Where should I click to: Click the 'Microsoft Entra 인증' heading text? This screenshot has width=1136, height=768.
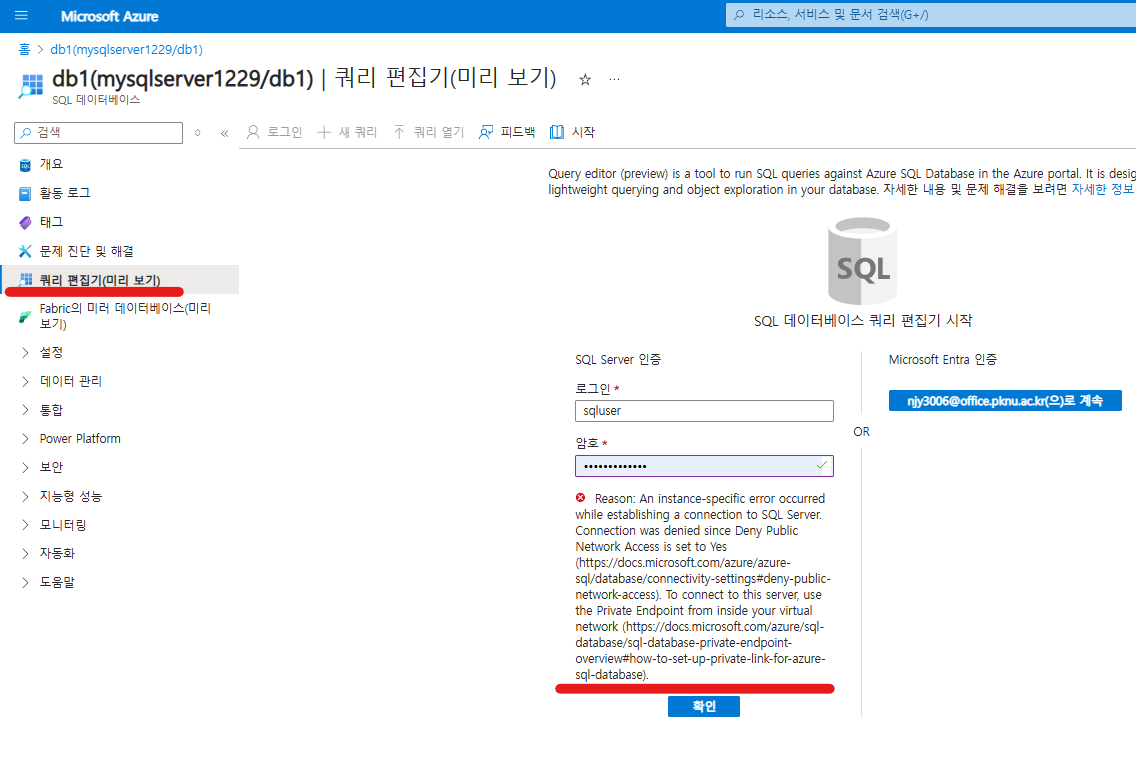pos(943,359)
